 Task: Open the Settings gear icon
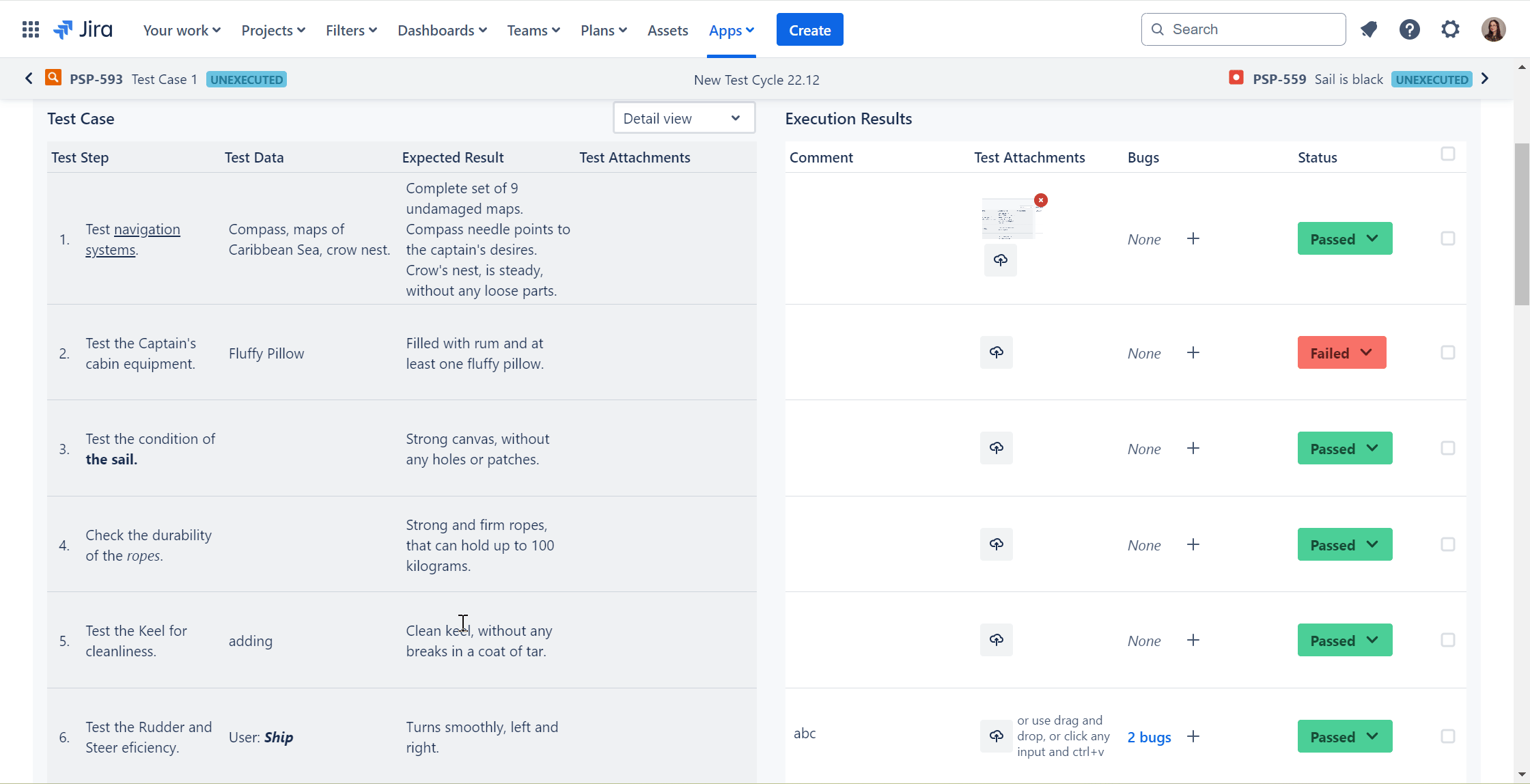pos(1451,29)
